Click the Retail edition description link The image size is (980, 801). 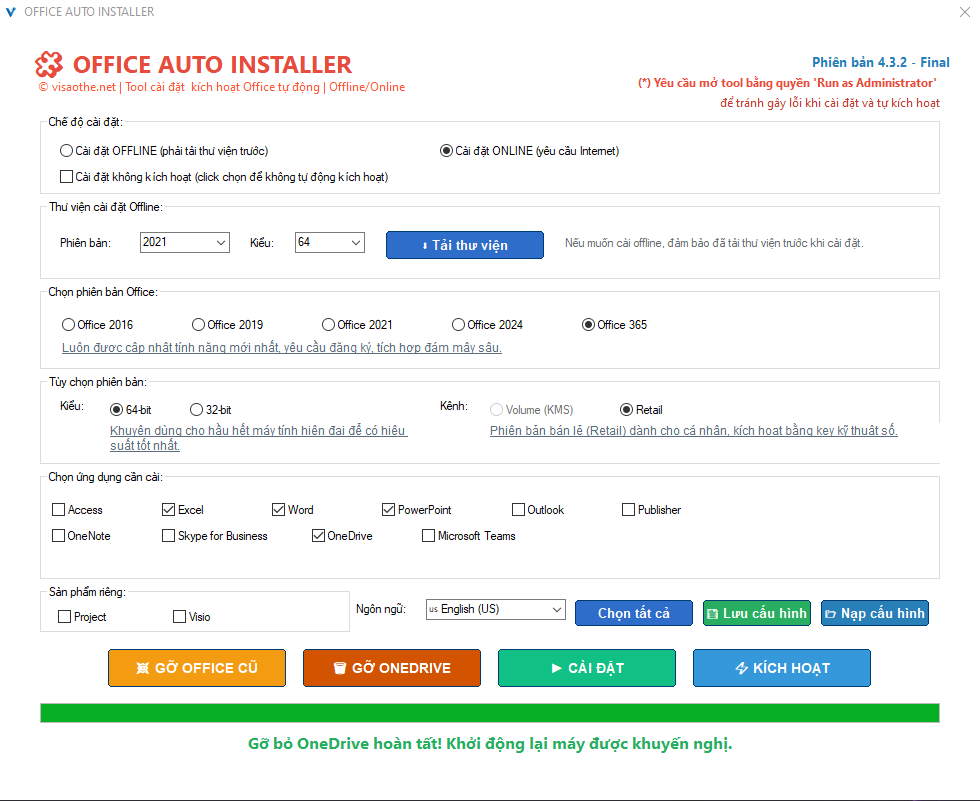coord(694,430)
